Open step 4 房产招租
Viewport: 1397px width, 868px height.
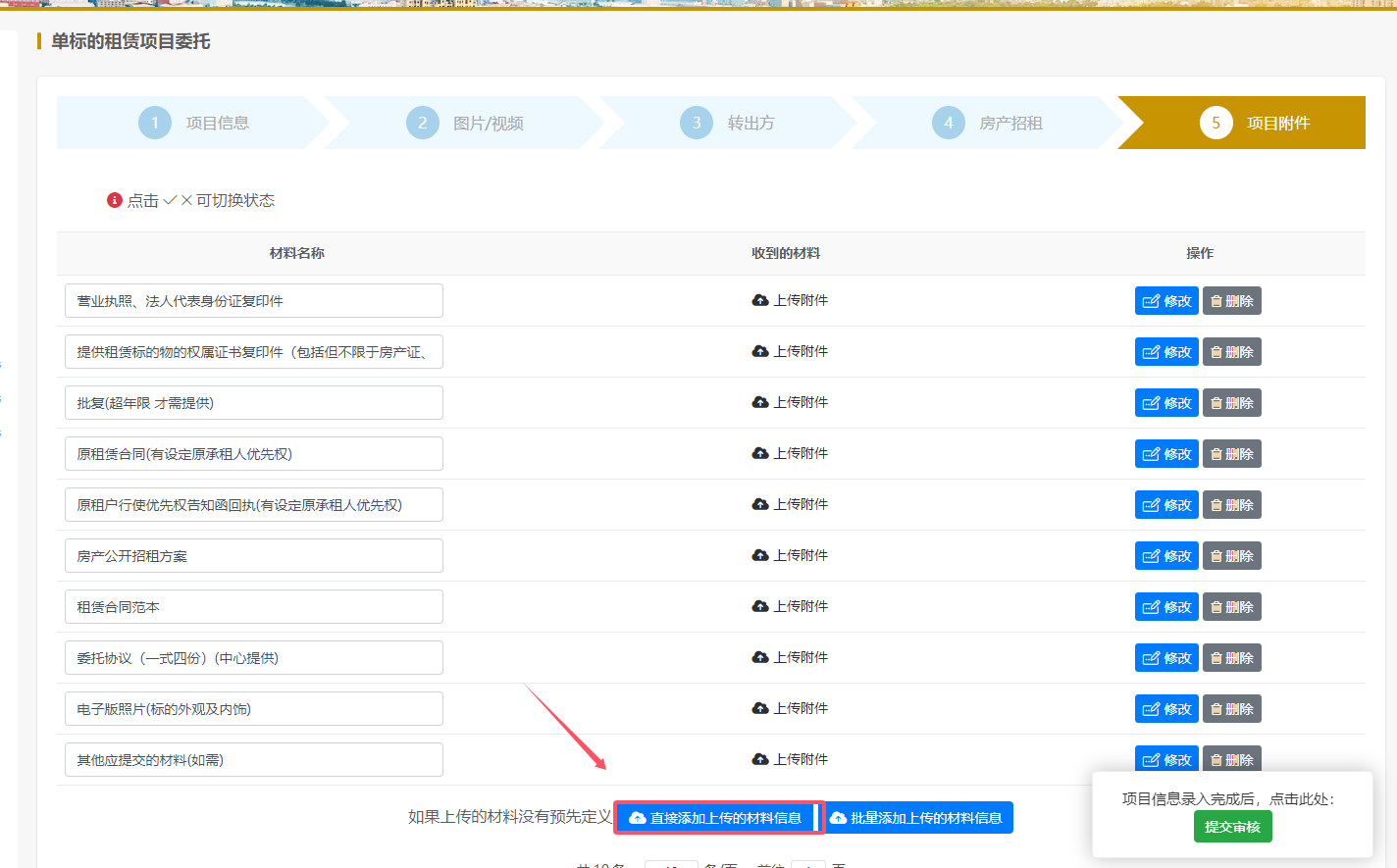click(x=987, y=123)
